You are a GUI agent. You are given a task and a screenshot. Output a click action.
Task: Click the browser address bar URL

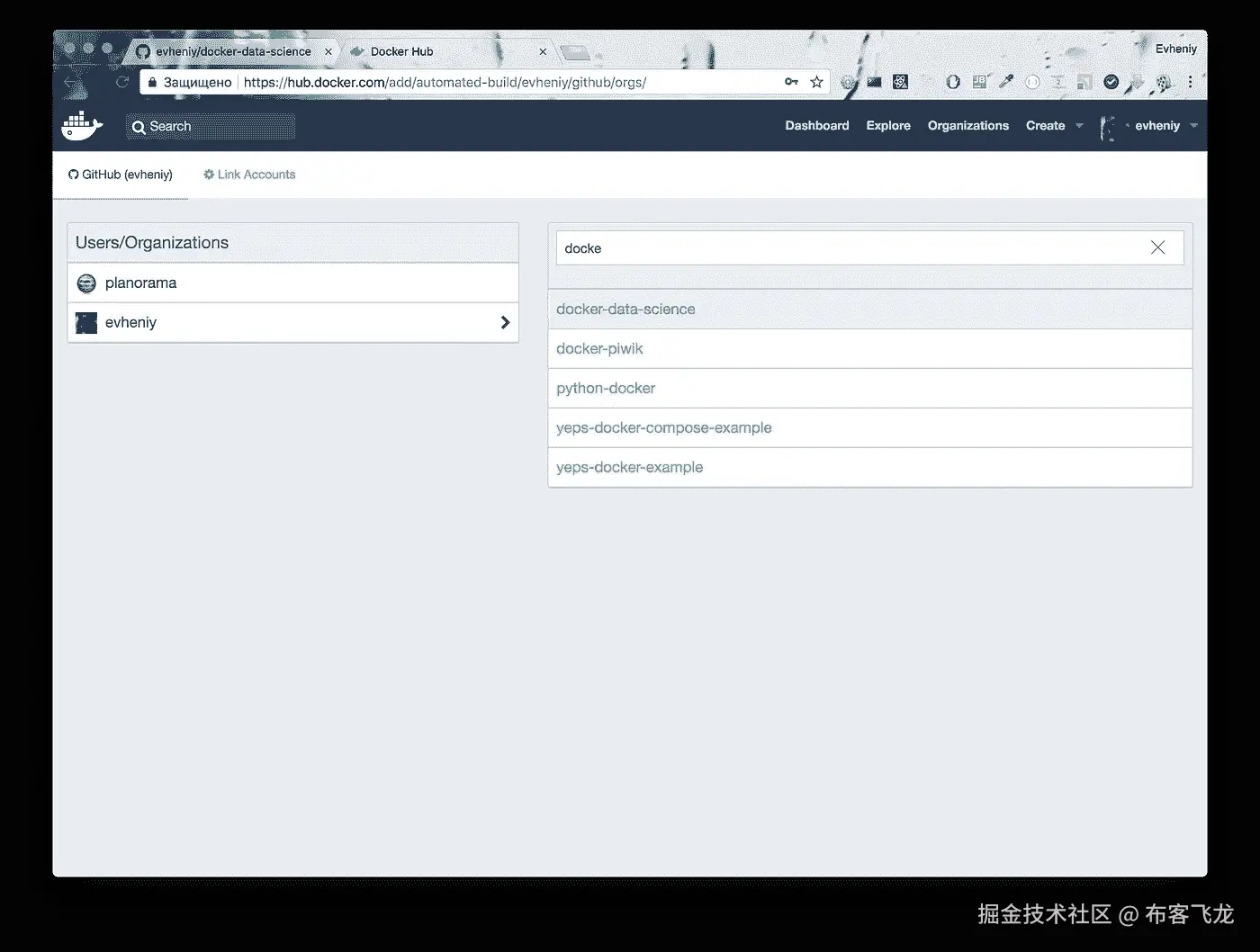(x=445, y=82)
